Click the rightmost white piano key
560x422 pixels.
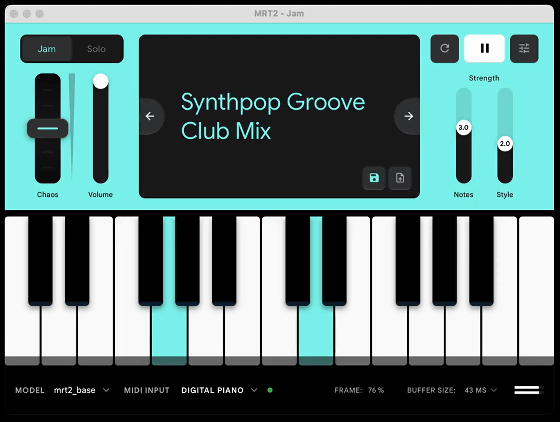tap(536, 291)
